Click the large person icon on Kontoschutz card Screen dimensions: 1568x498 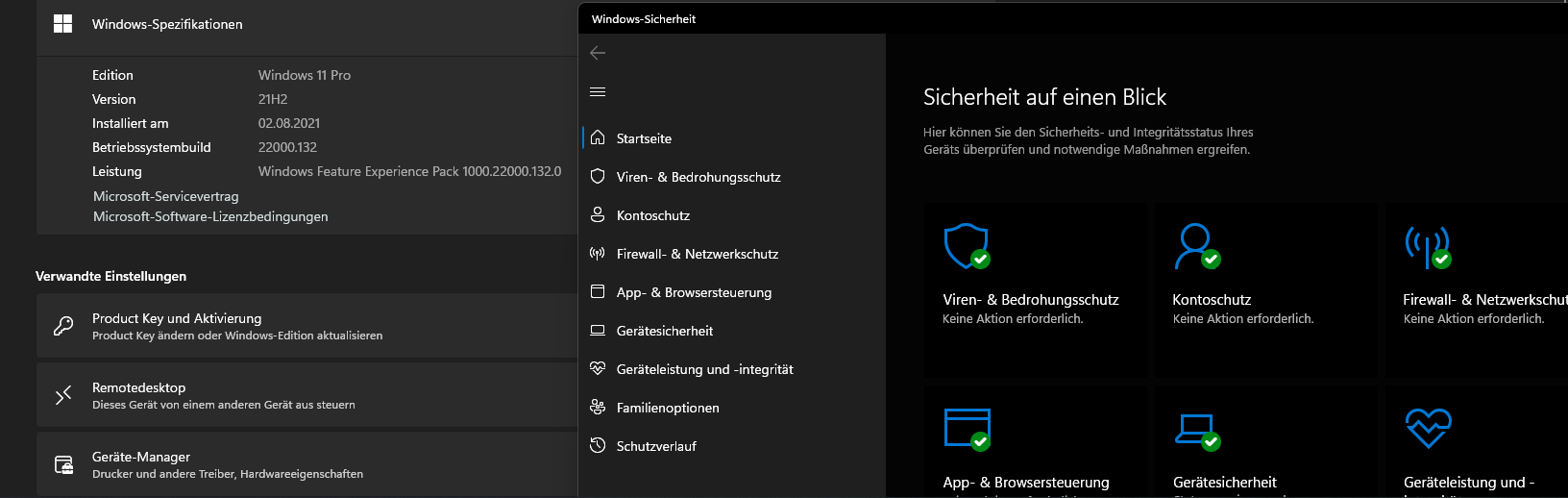(x=1197, y=246)
